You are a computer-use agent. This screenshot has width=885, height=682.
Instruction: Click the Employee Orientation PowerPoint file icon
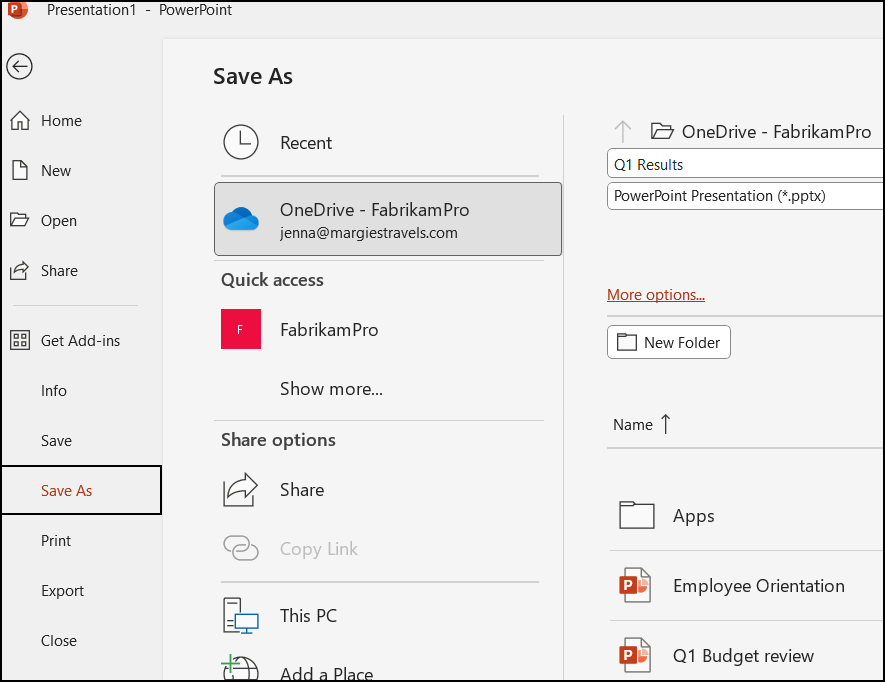click(634, 585)
